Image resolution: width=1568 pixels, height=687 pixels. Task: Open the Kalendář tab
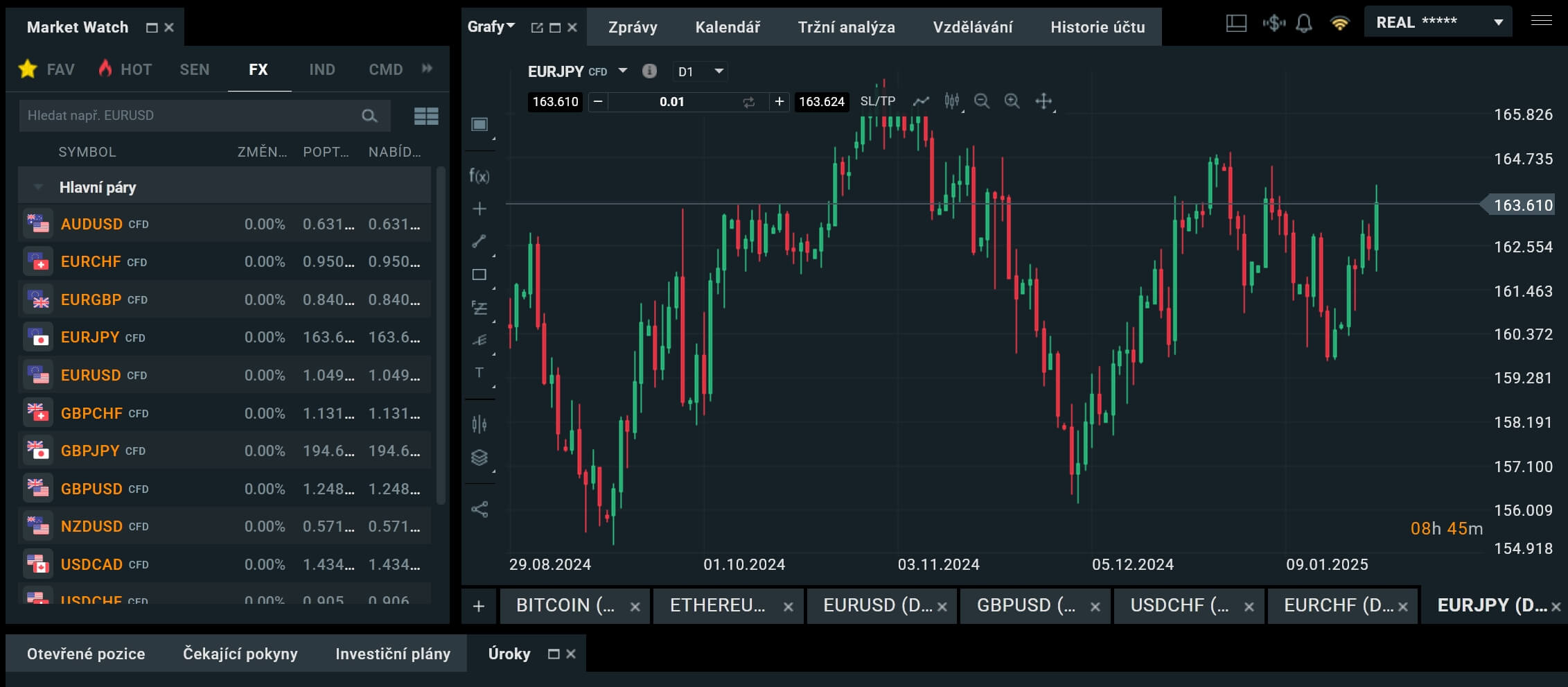(x=727, y=27)
